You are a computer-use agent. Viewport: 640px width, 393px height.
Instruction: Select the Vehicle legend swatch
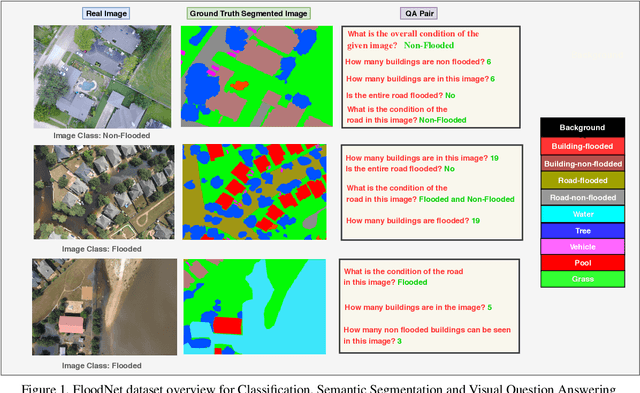582,247
